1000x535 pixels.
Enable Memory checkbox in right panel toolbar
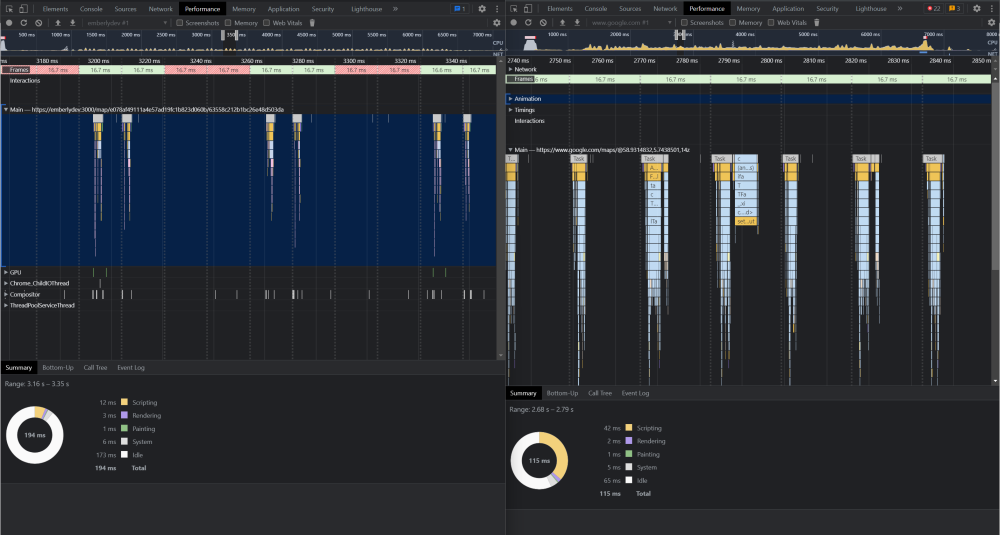click(732, 22)
